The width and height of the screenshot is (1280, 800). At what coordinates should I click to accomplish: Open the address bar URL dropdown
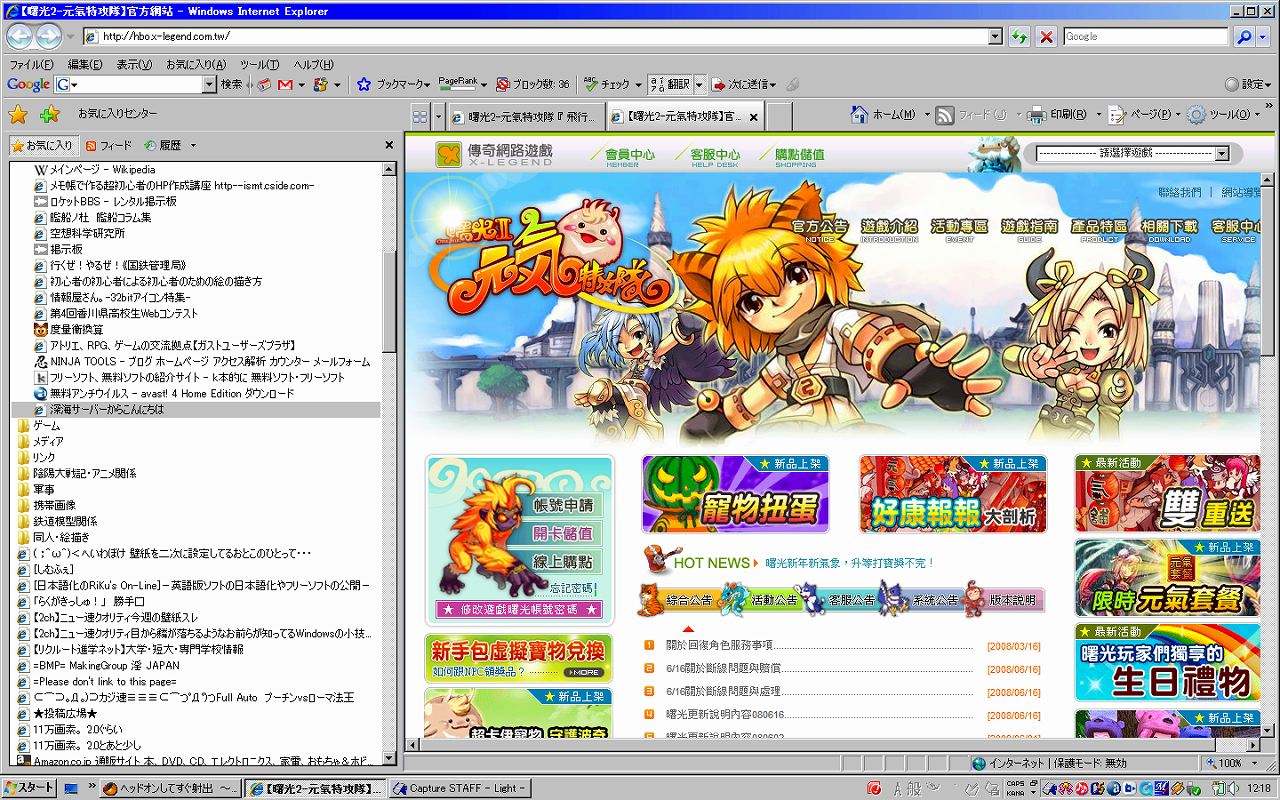[995, 37]
